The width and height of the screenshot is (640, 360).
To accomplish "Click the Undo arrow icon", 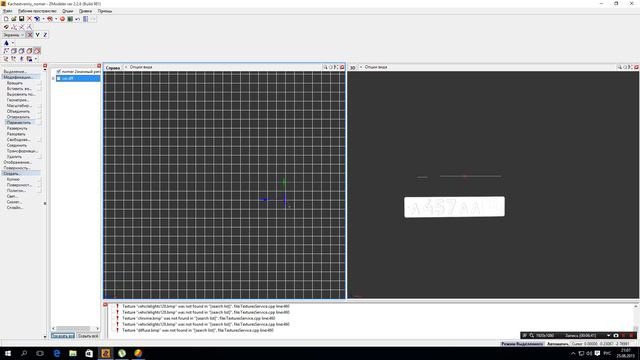I will pos(78,19).
